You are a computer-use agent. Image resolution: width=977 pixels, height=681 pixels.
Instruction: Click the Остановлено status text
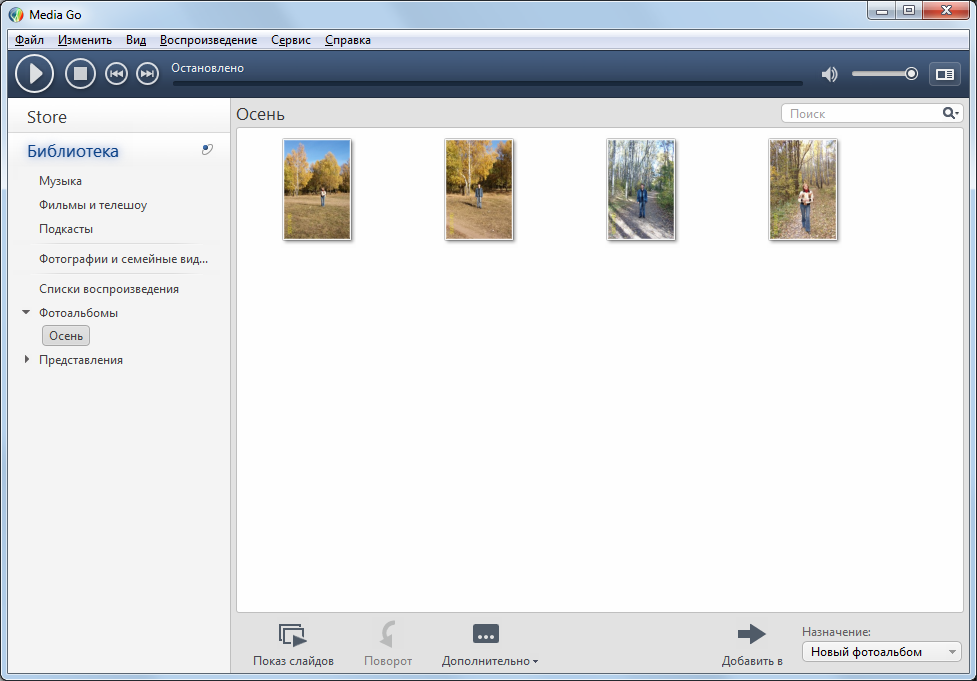click(207, 68)
